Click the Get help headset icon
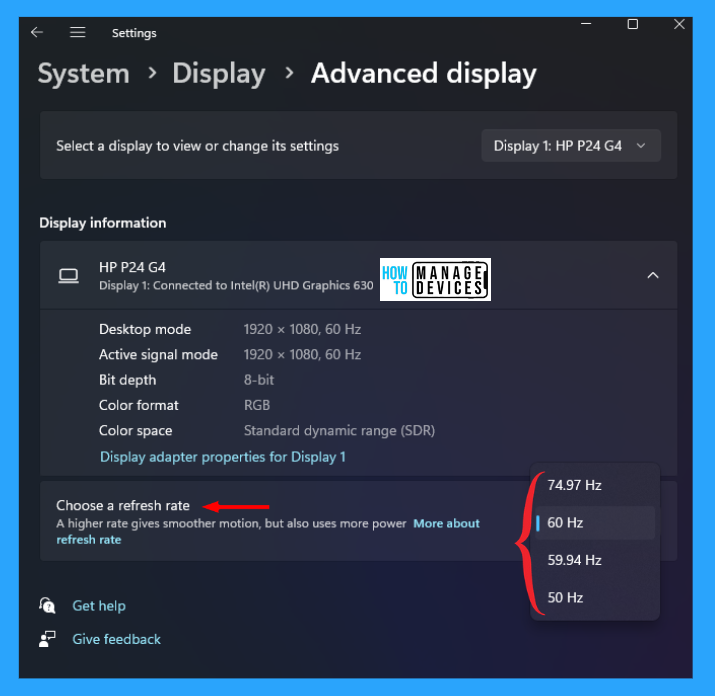The width and height of the screenshot is (715, 696). point(47,605)
